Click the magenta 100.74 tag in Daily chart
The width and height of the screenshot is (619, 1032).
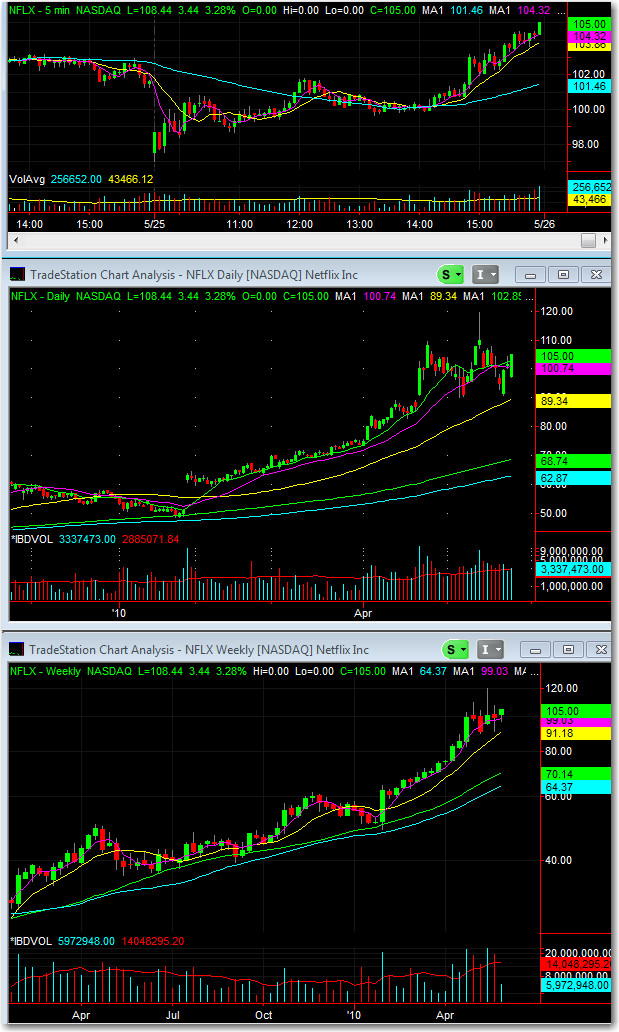(x=574, y=369)
